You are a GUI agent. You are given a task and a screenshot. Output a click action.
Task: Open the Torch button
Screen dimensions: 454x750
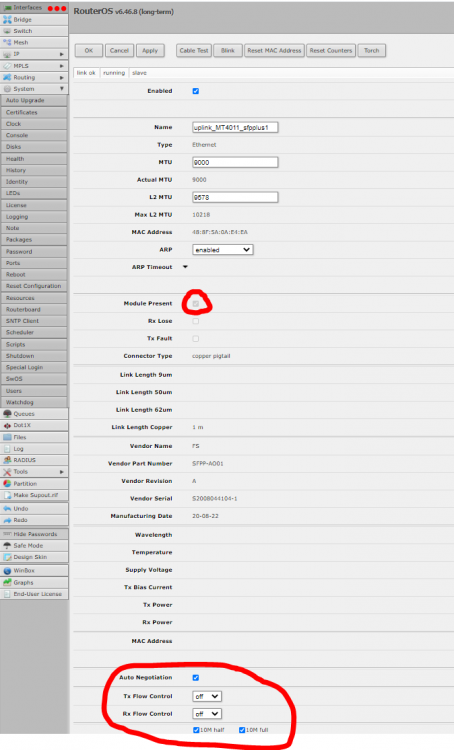pos(372,51)
